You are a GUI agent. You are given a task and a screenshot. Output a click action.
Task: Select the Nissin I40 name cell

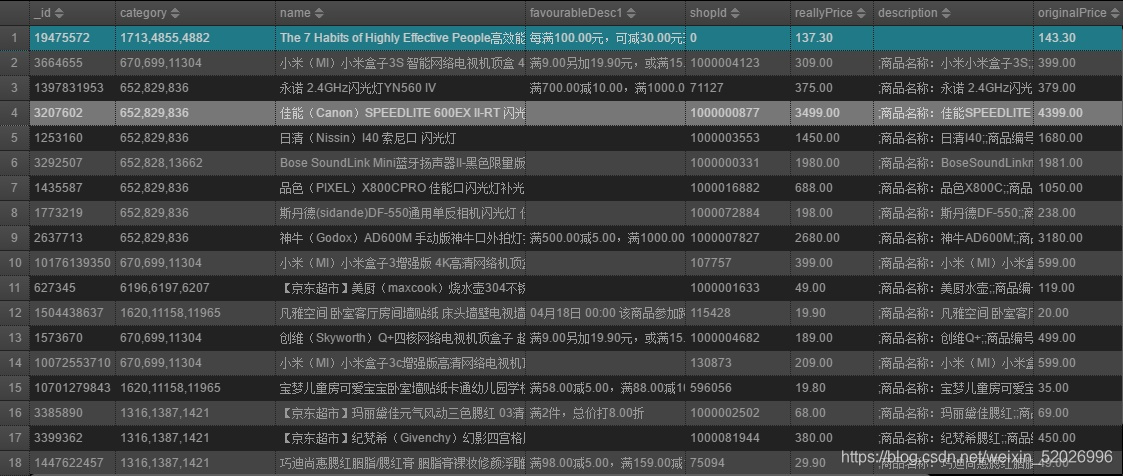click(400, 138)
